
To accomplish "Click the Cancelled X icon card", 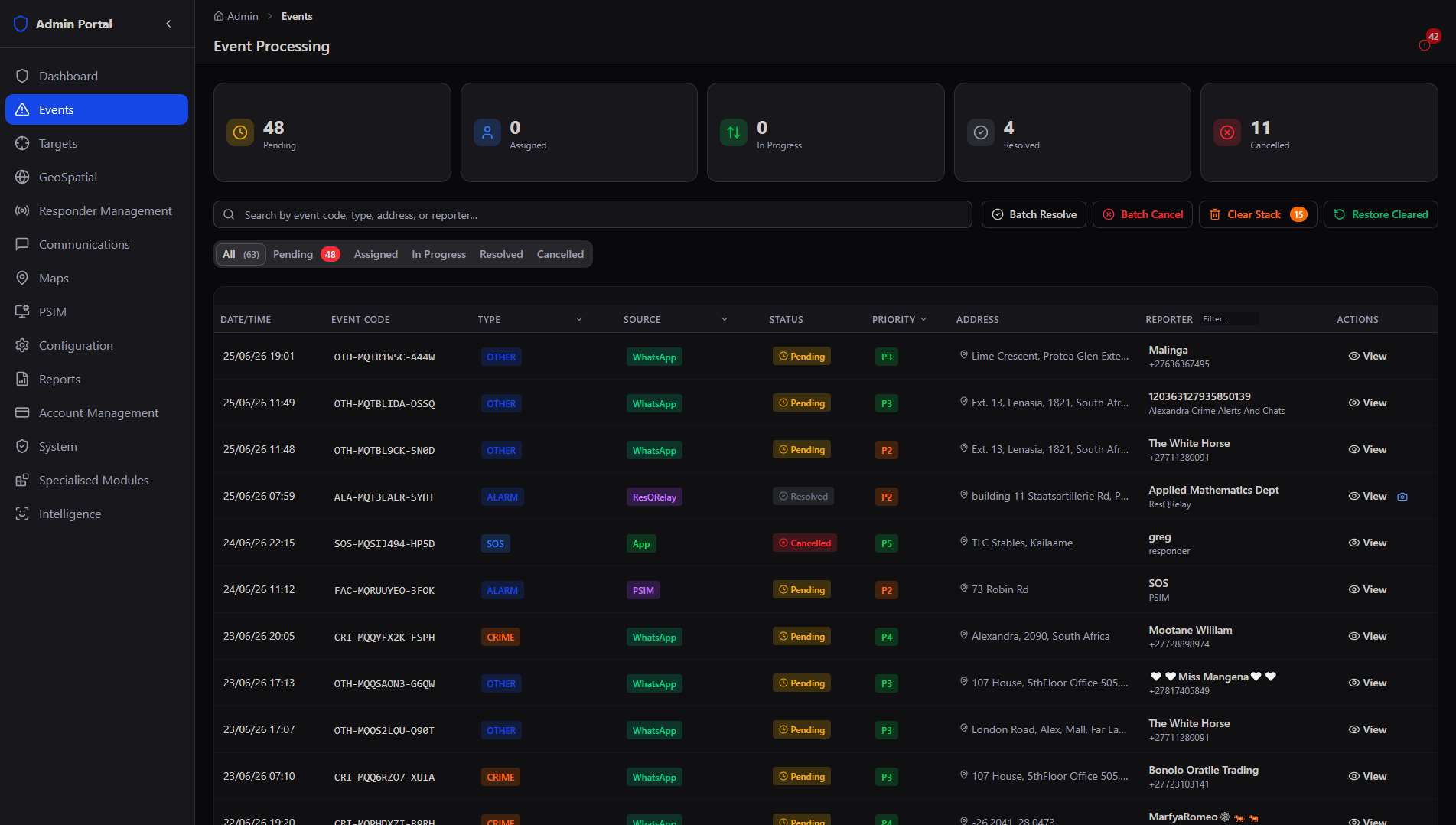I will coord(1227,132).
